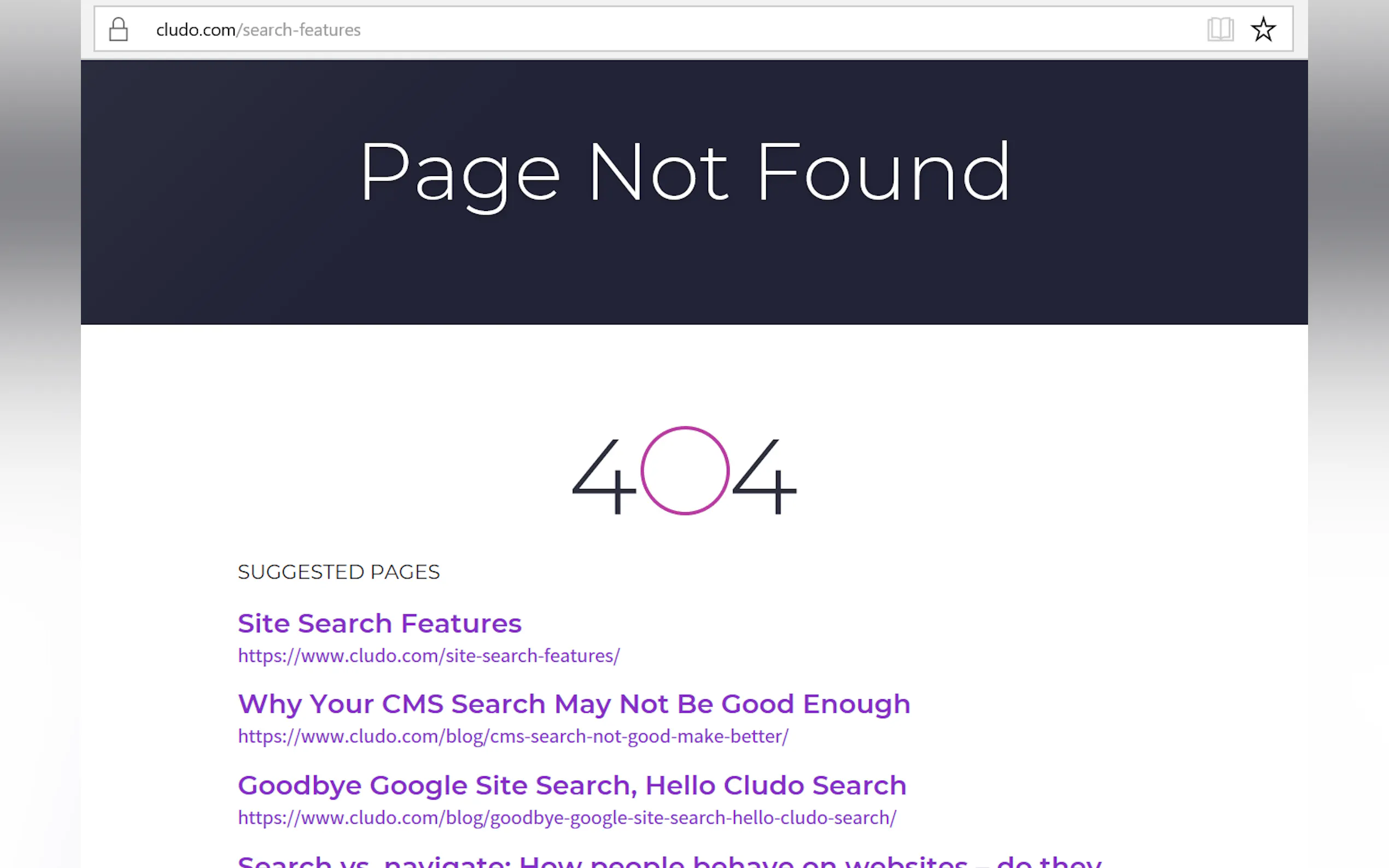Click the cludo.com domain in the URL

[x=195, y=30]
